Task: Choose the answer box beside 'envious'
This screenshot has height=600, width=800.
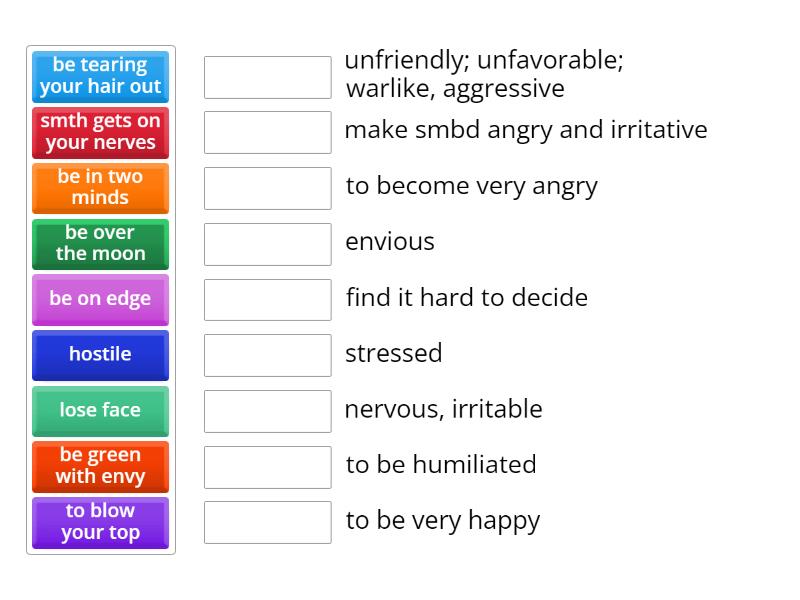Action: click(x=267, y=244)
